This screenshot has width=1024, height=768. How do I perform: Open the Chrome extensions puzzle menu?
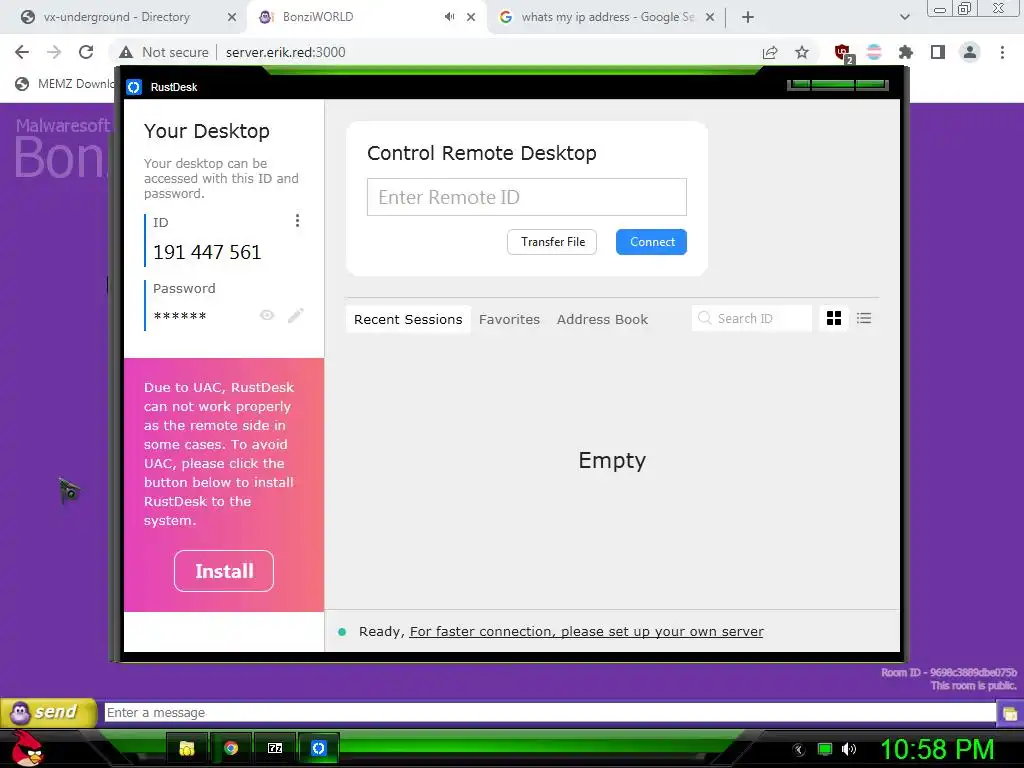click(x=906, y=52)
